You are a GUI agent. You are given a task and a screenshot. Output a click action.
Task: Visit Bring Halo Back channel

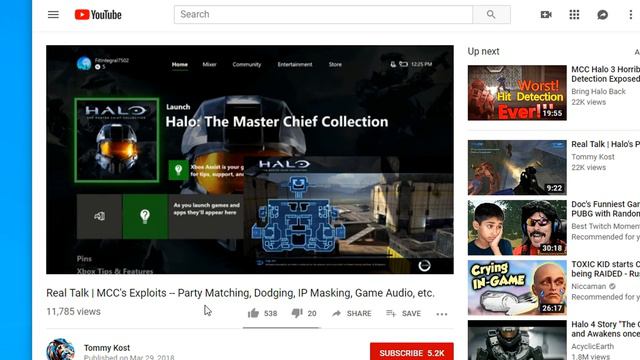point(598,91)
